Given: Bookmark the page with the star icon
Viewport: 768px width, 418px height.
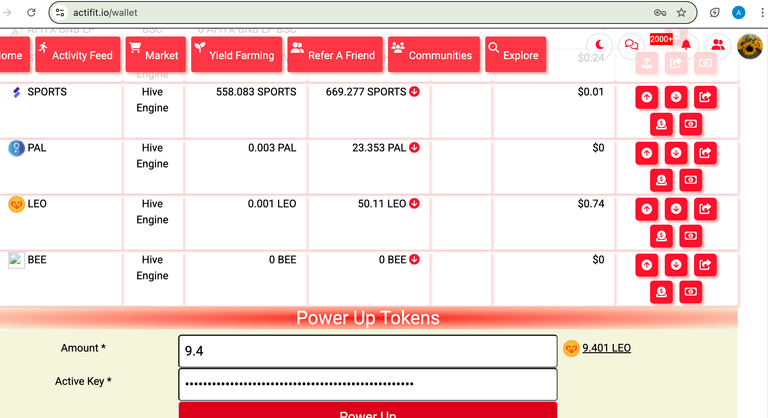Looking at the screenshot, I should click(x=681, y=13).
